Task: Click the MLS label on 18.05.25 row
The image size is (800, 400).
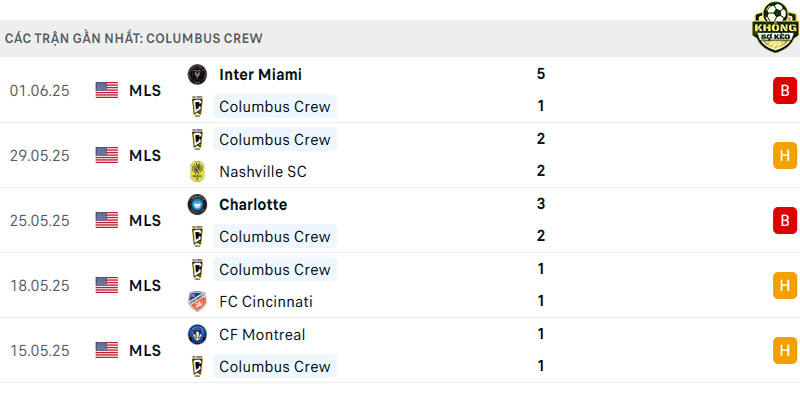Action: pyautogui.click(x=145, y=286)
